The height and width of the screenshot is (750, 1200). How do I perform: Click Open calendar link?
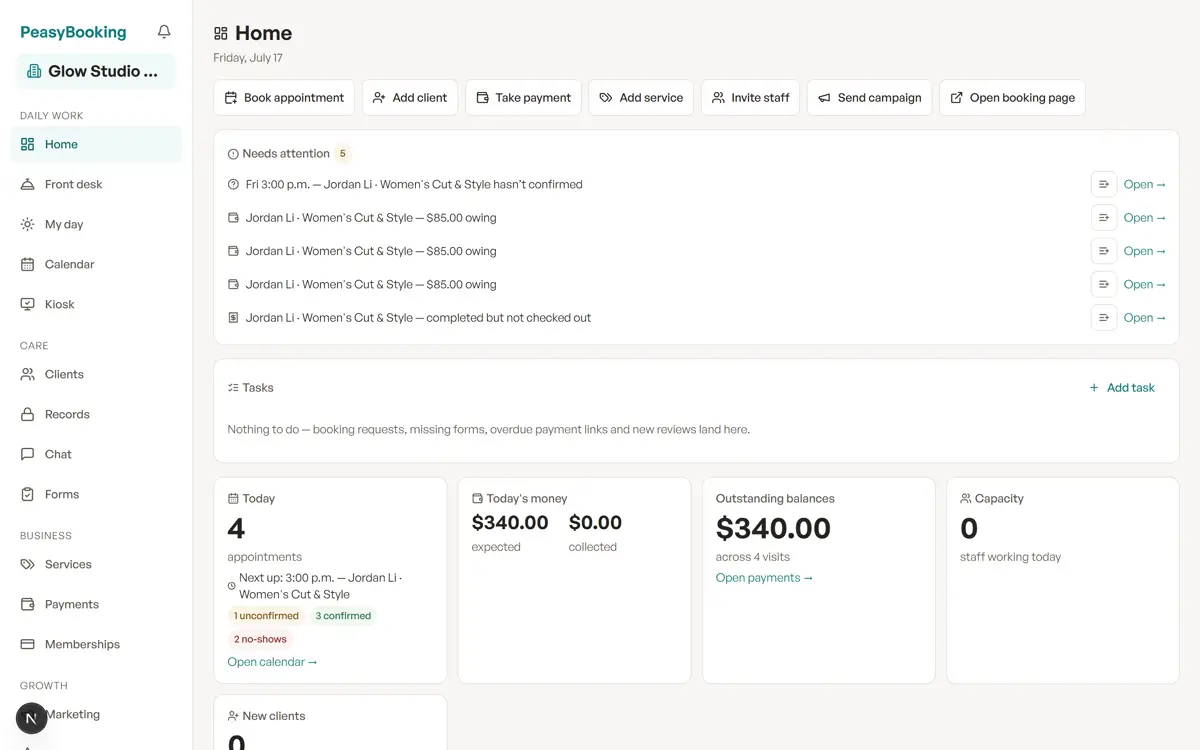coord(272,662)
